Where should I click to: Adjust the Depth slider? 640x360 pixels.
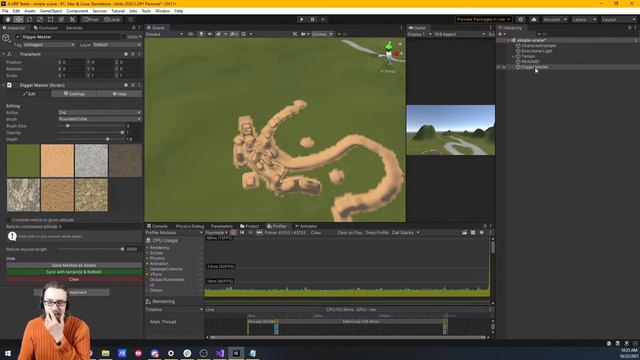[91, 139]
